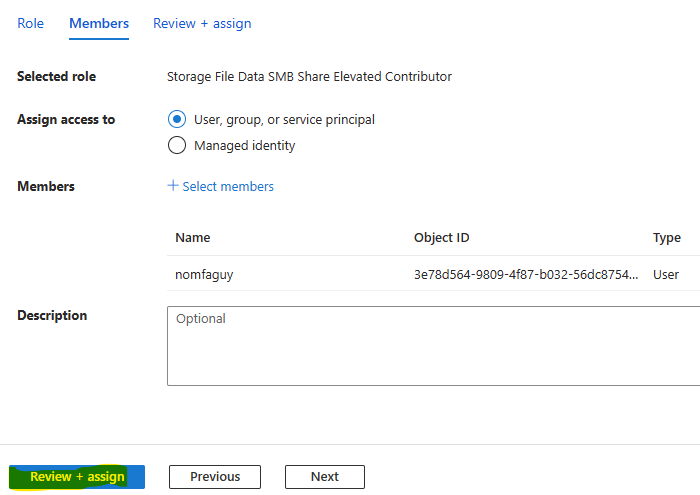
Task: Focus the Description optional text box
Action: [x=433, y=345]
